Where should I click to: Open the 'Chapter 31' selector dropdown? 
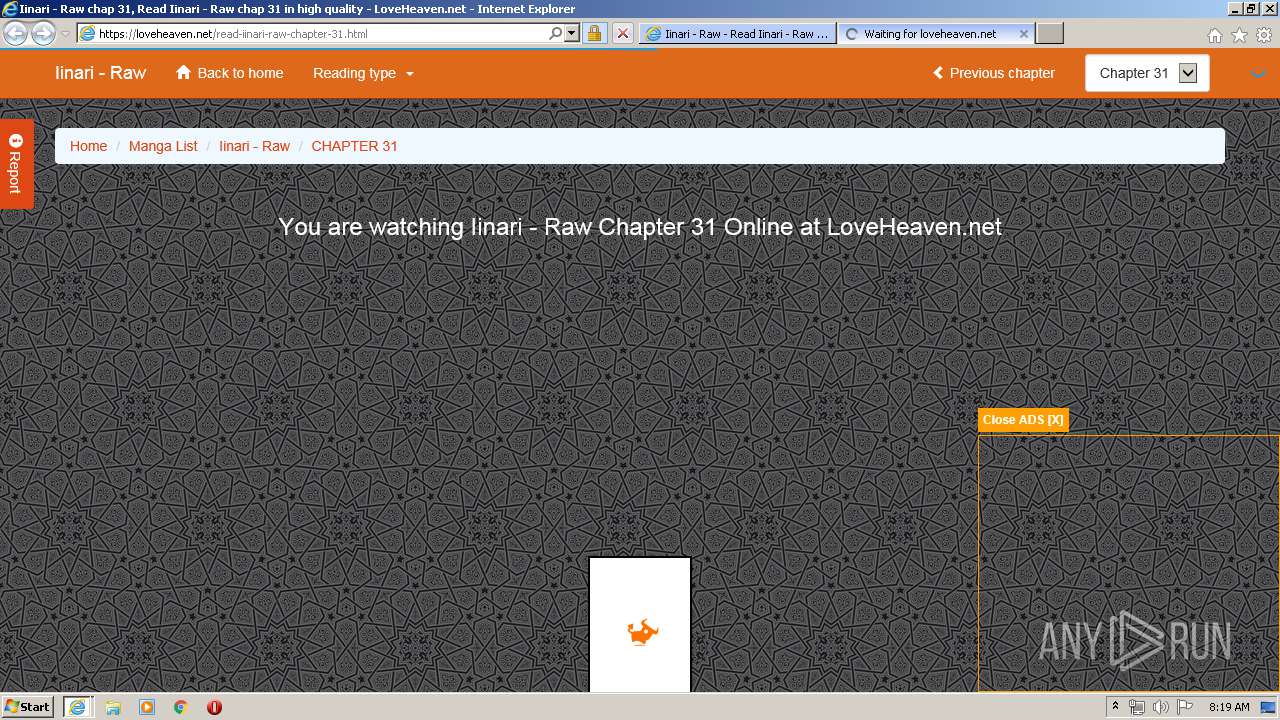(1147, 73)
